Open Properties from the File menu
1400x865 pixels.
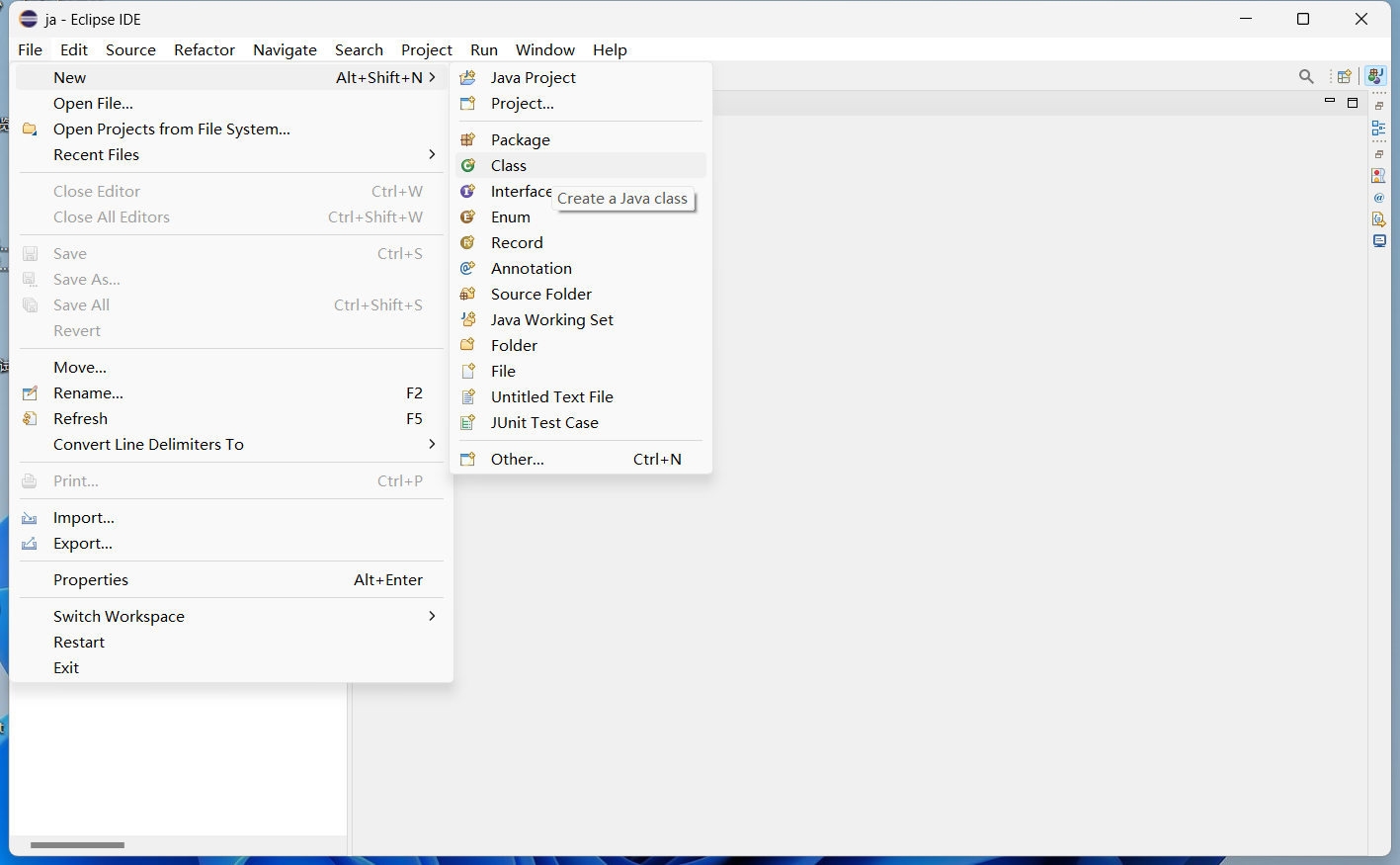(x=229, y=579)
